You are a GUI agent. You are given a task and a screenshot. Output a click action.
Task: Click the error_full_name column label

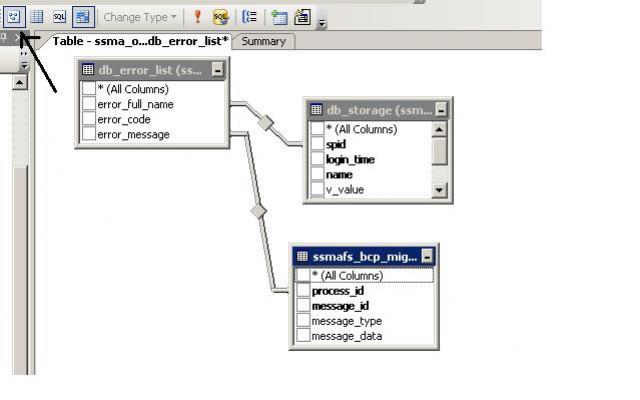click(x=136, y=104)
